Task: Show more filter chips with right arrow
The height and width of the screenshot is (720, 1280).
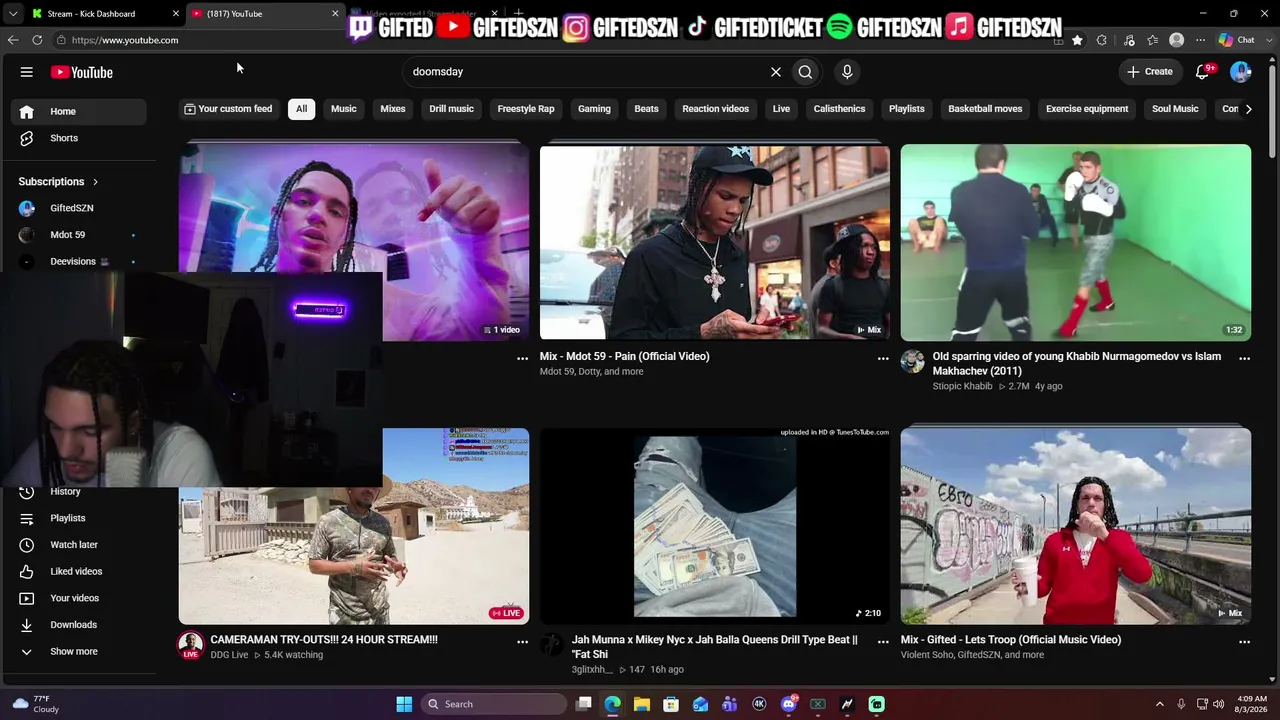Action: [1248, 109]
